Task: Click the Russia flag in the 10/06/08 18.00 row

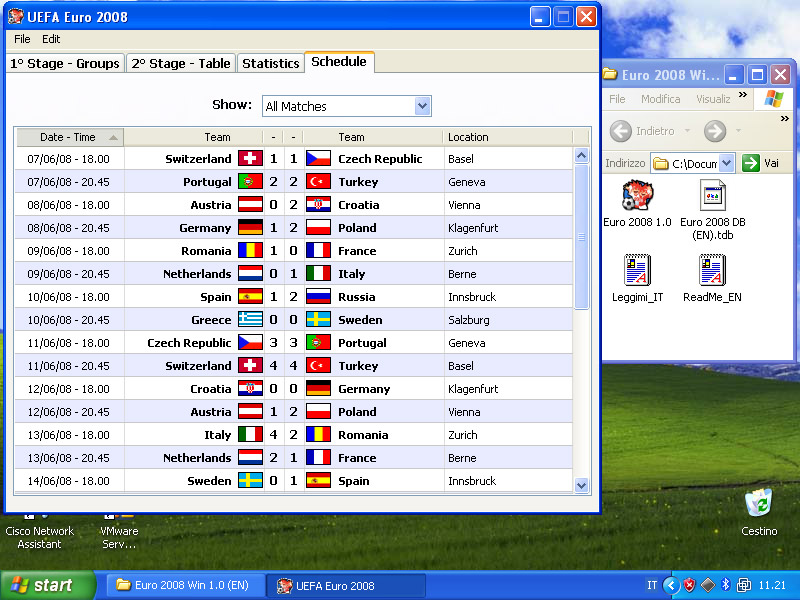Action: [x=318, y=296]
